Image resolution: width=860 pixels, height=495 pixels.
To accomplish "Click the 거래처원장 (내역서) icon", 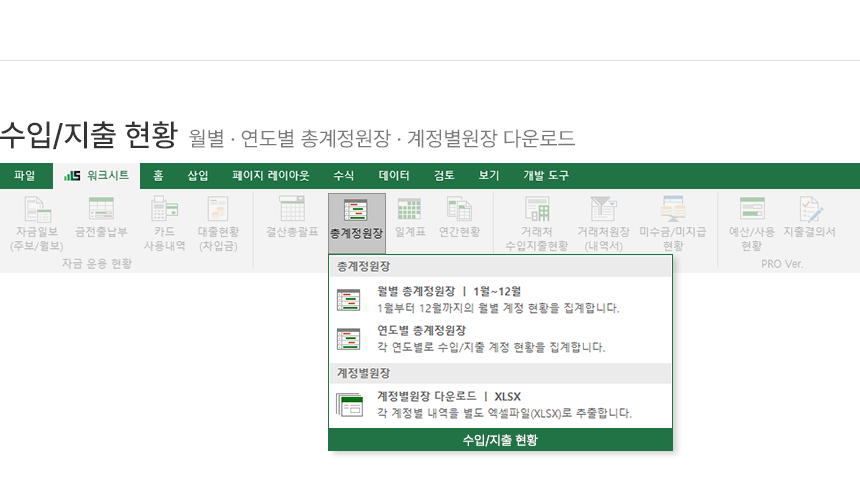I will (x=603, y=221).
